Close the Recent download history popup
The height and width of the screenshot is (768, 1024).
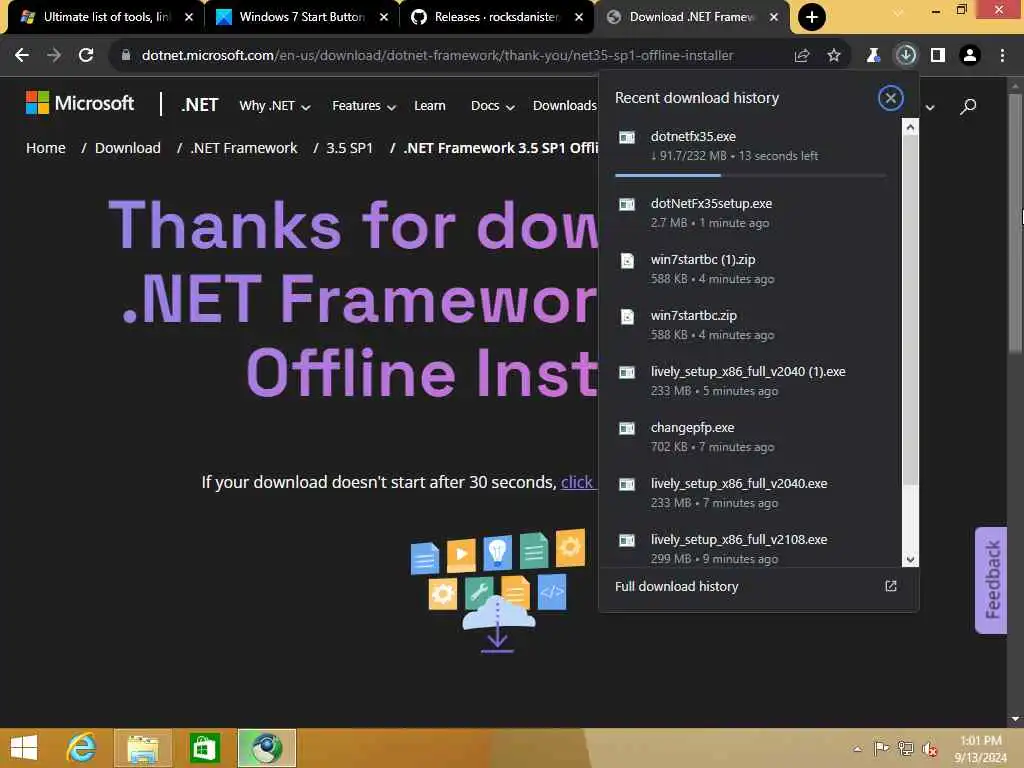pos(890,98)
